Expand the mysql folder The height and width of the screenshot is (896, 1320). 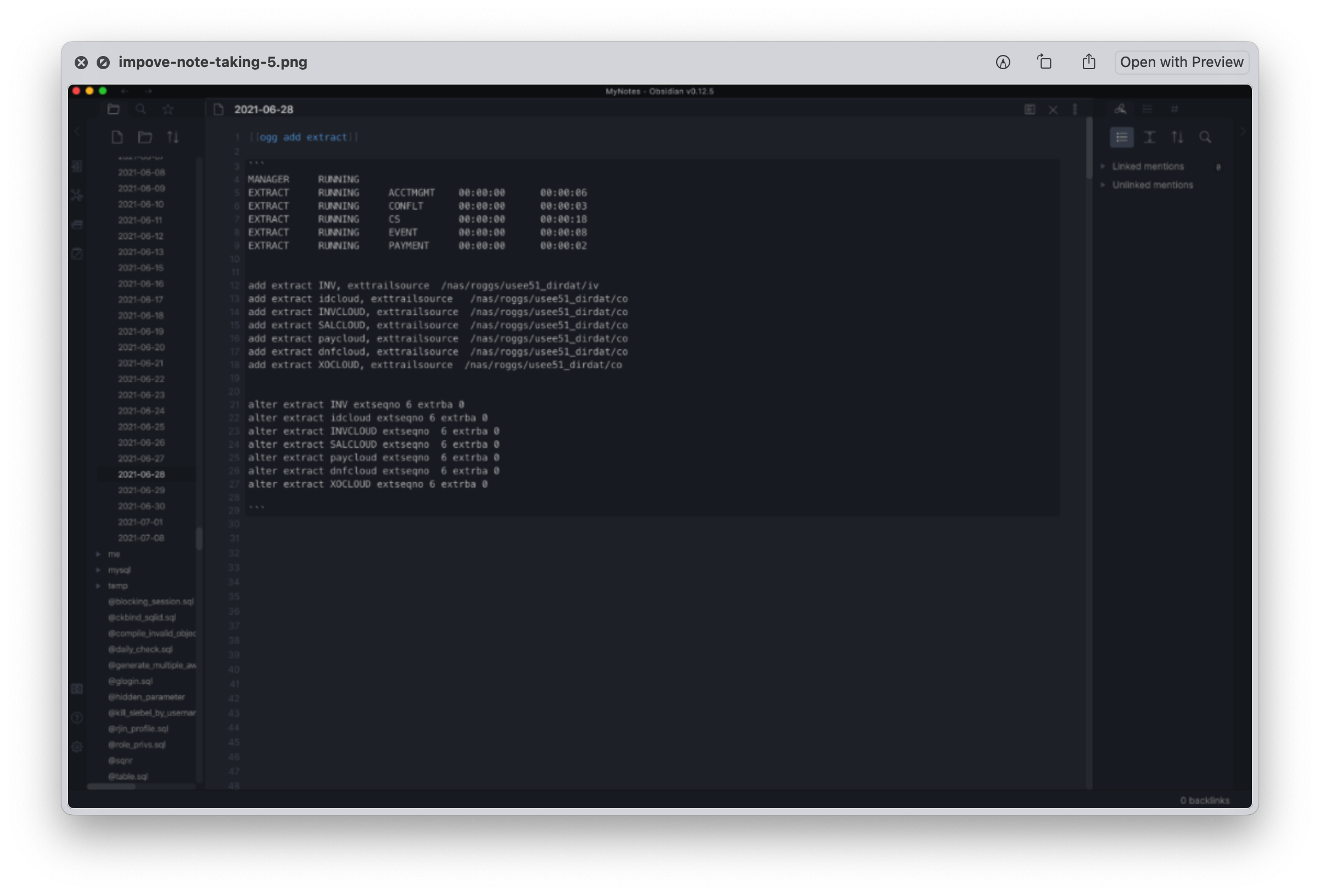point(119,570)
